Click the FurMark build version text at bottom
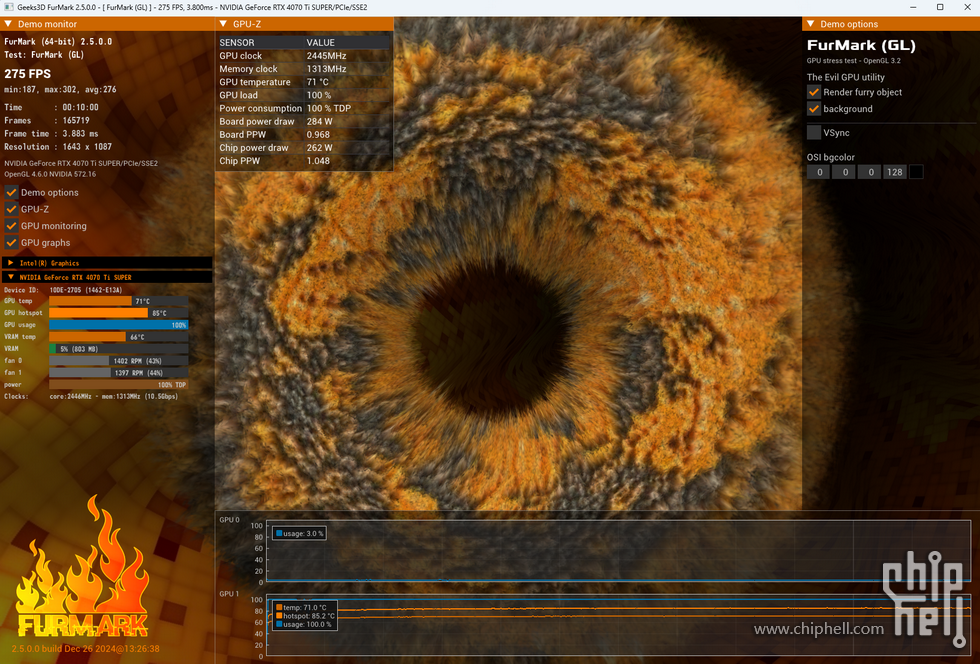The image size is (980, 664). [x=86, y=649]
